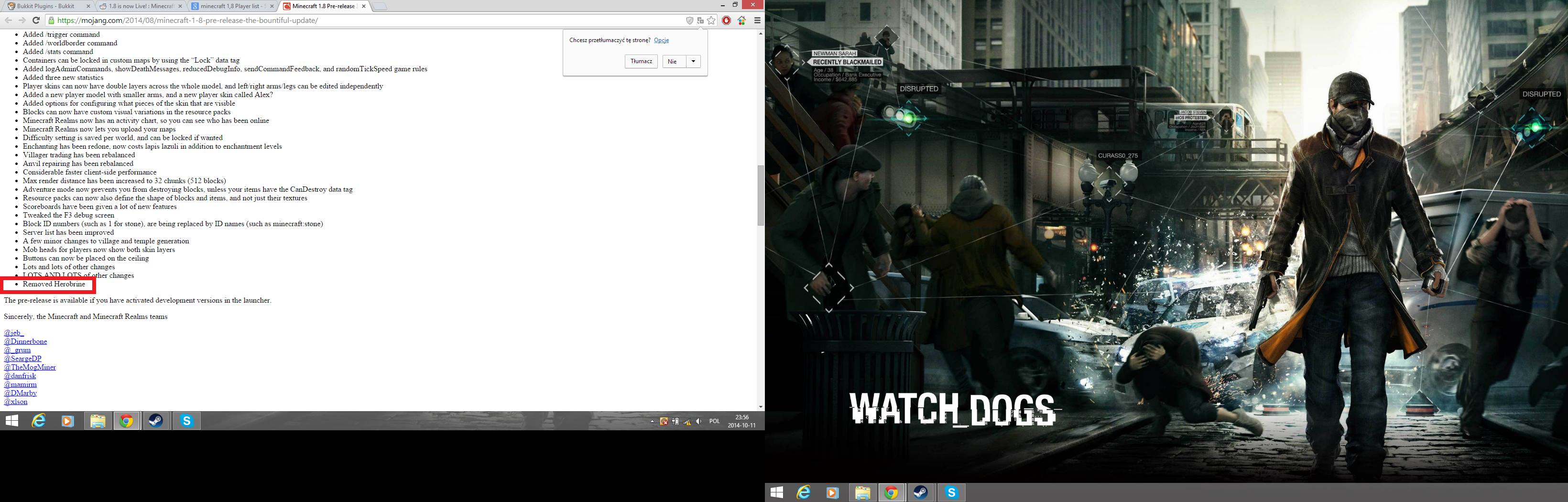The height and width of the screenshot is (502, 1568).
Task: Open a new tab in Chrome
Action: pyautogui.click(x=381, y=7)
